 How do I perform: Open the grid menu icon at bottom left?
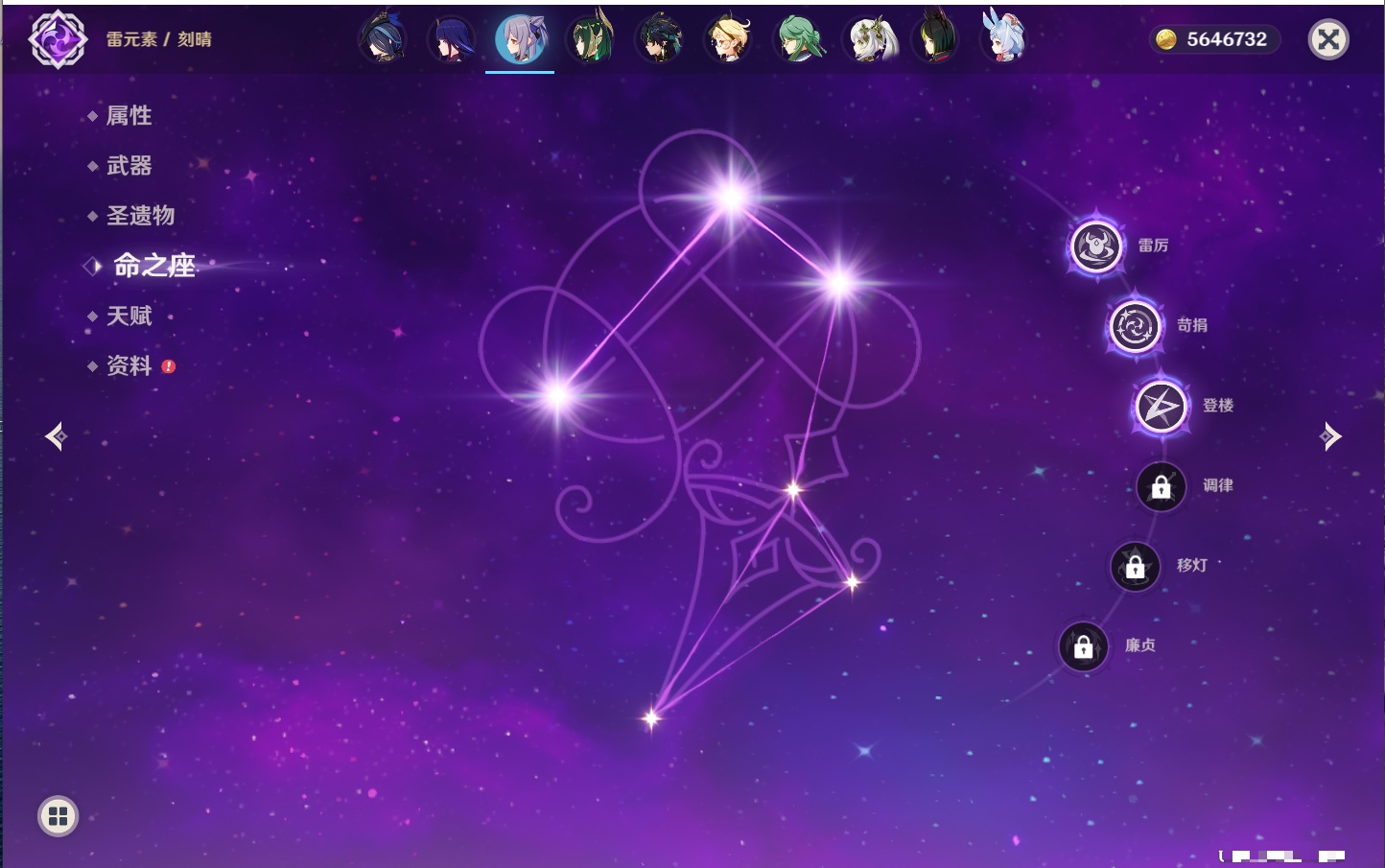click(x=58, y=816)
